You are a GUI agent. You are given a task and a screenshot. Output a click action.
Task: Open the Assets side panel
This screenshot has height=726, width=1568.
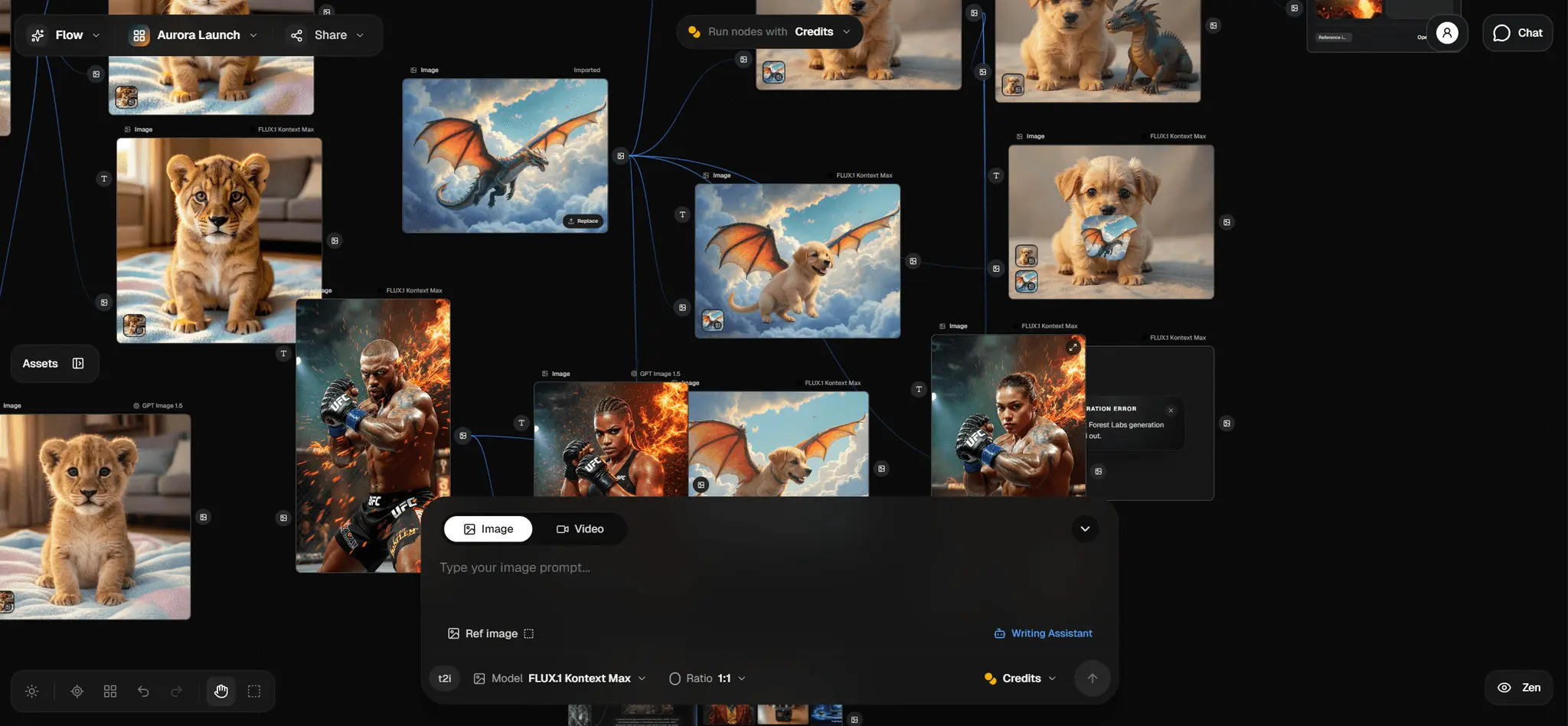click(x=54, y=363)
